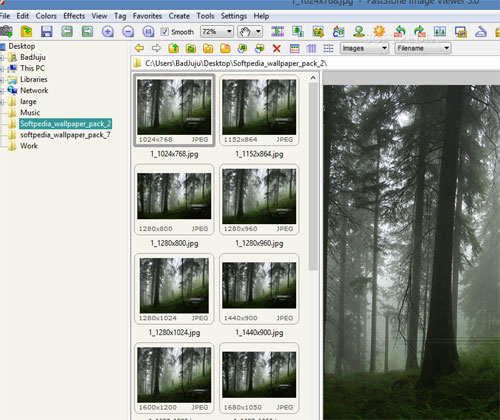Select Libraries in the folder tree
This screenshot has width=500, height=420.
coord(34,79)
